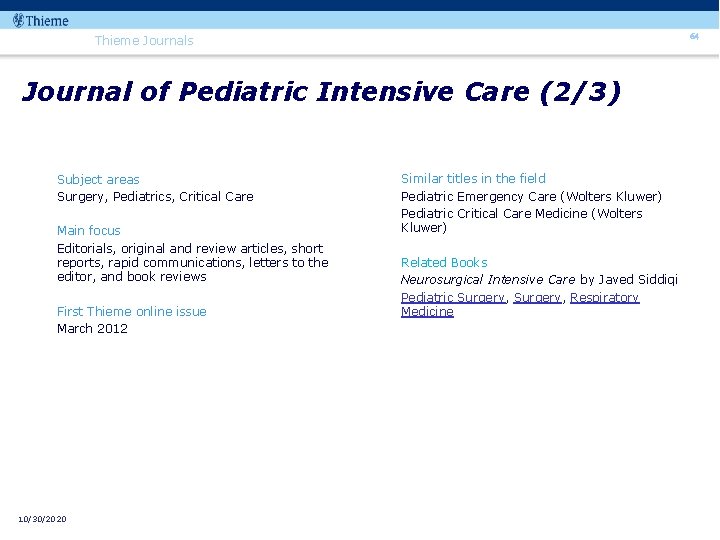The width and height of the screenshot is (720, 540).
Task: Click the 'First Thieme online issue' heading
Action: click(132, 311)
